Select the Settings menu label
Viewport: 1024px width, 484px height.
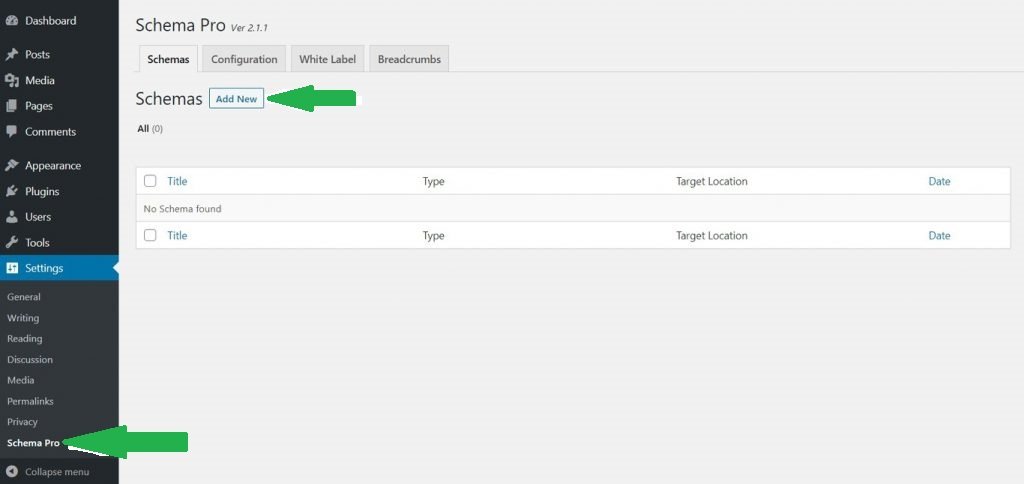click(44, 268)
